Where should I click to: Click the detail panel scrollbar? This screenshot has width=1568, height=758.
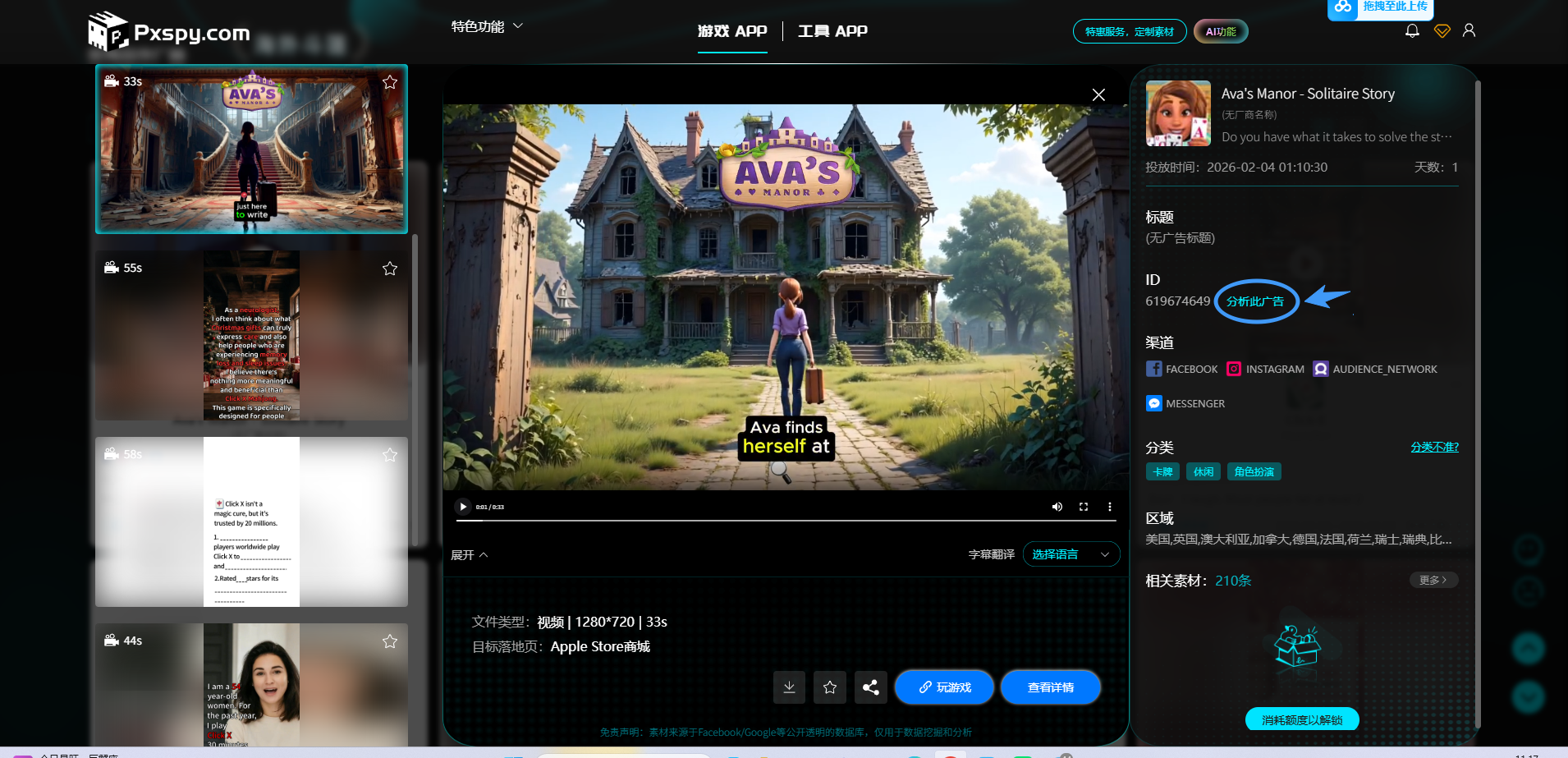(1477, 402)
